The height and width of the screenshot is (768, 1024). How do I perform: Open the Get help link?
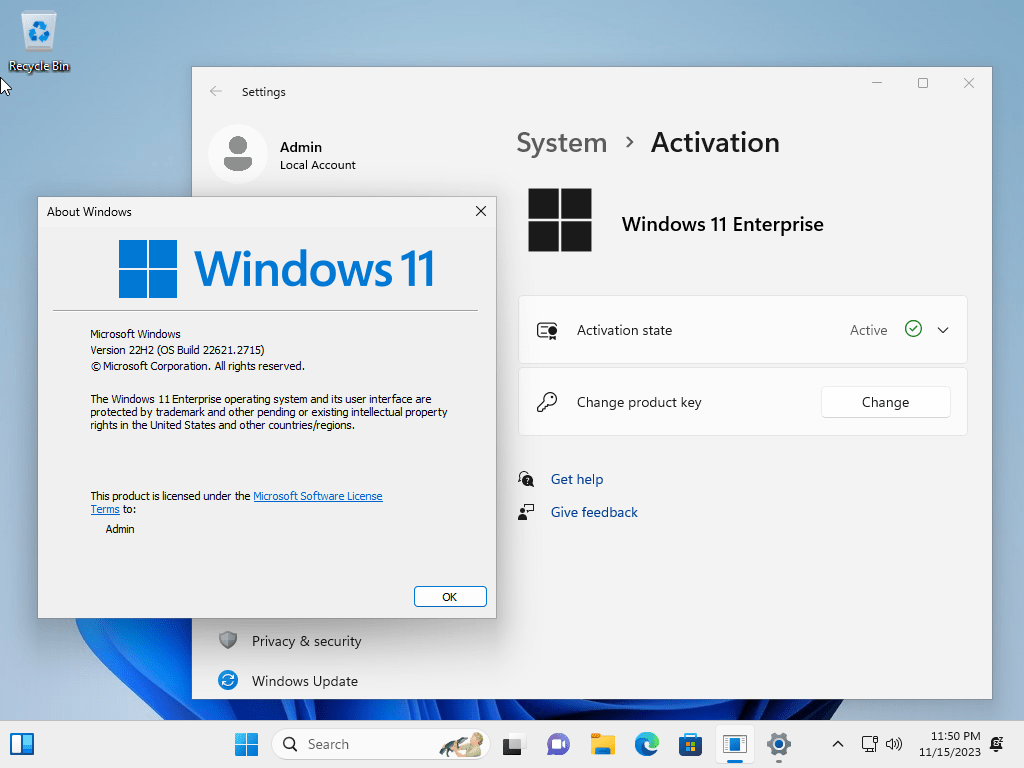click(577, 479)
